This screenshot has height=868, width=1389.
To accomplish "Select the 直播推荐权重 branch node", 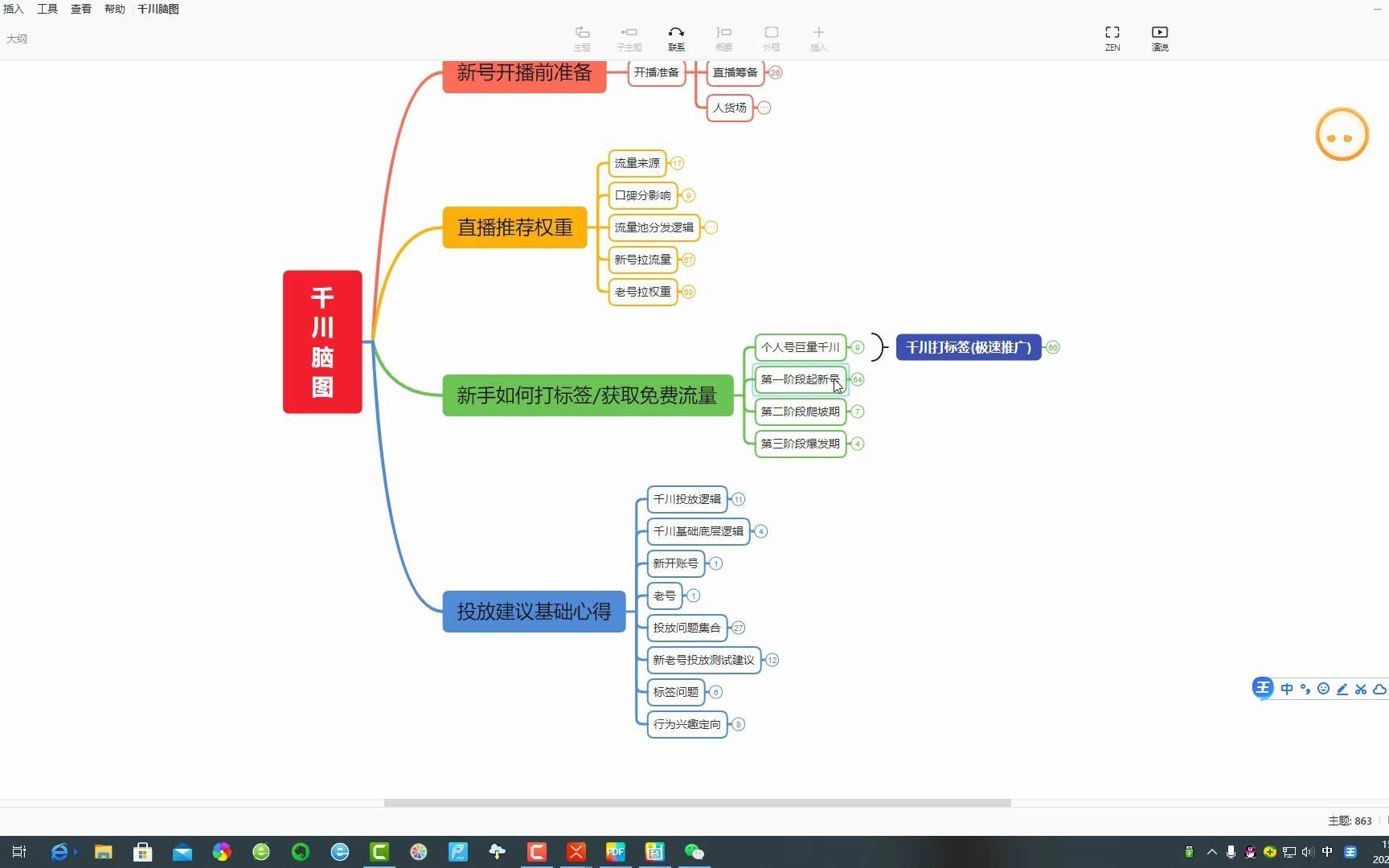I will click(x=515, y=227).
